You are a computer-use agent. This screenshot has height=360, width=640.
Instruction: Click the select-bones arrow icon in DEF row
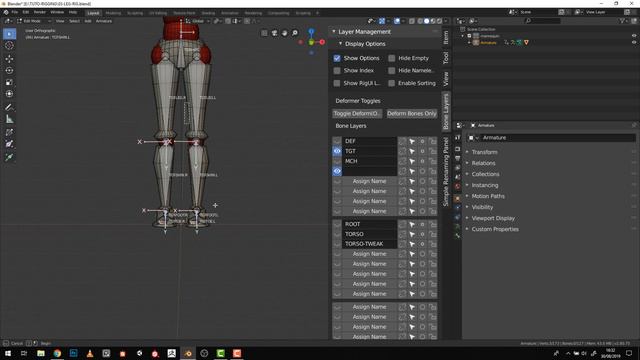pos(412,141)
